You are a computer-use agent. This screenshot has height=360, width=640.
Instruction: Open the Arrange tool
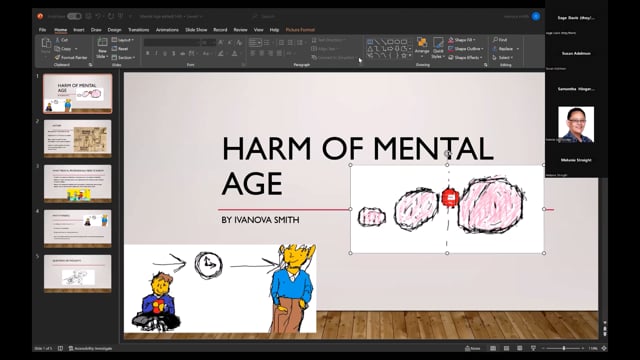422,46
